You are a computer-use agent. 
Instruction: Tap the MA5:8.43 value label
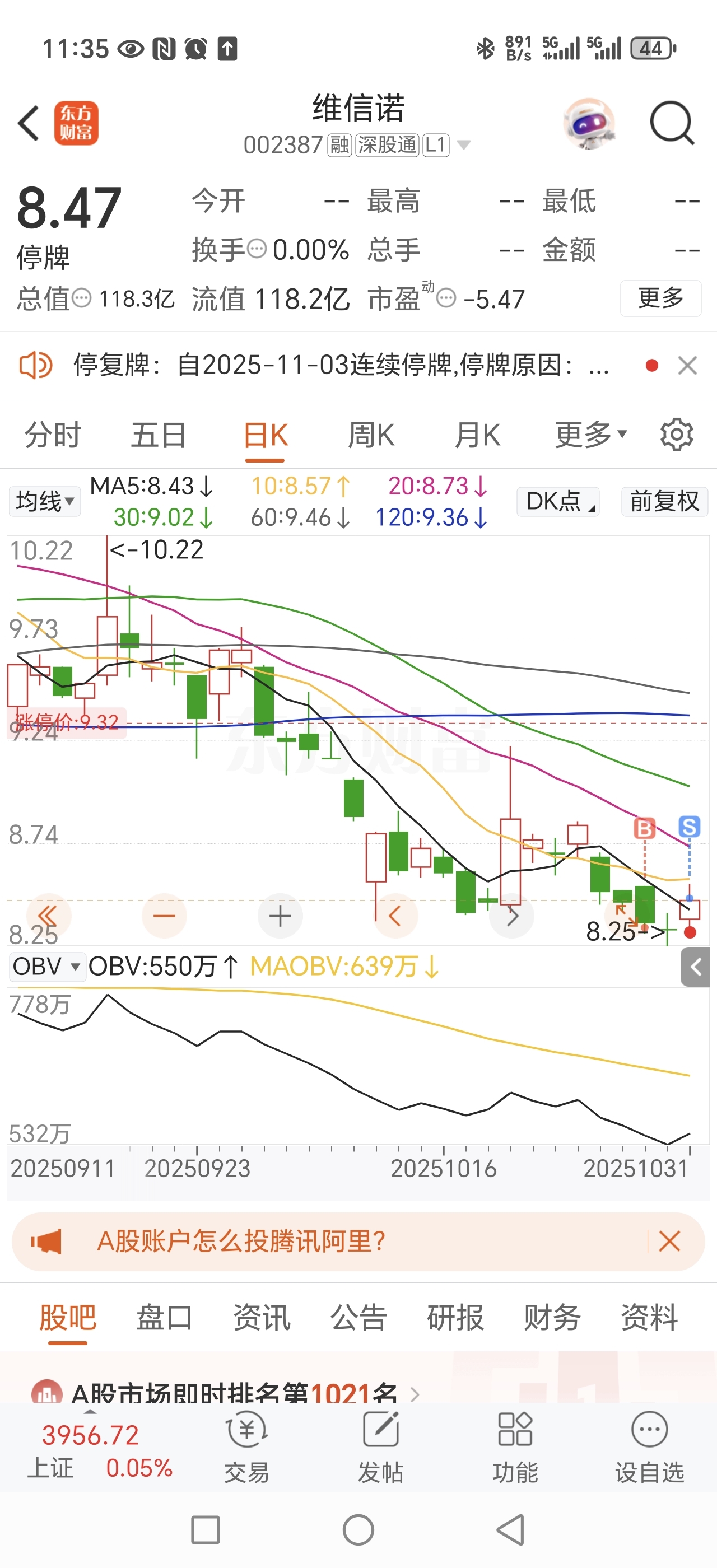(x=152, y=486)
